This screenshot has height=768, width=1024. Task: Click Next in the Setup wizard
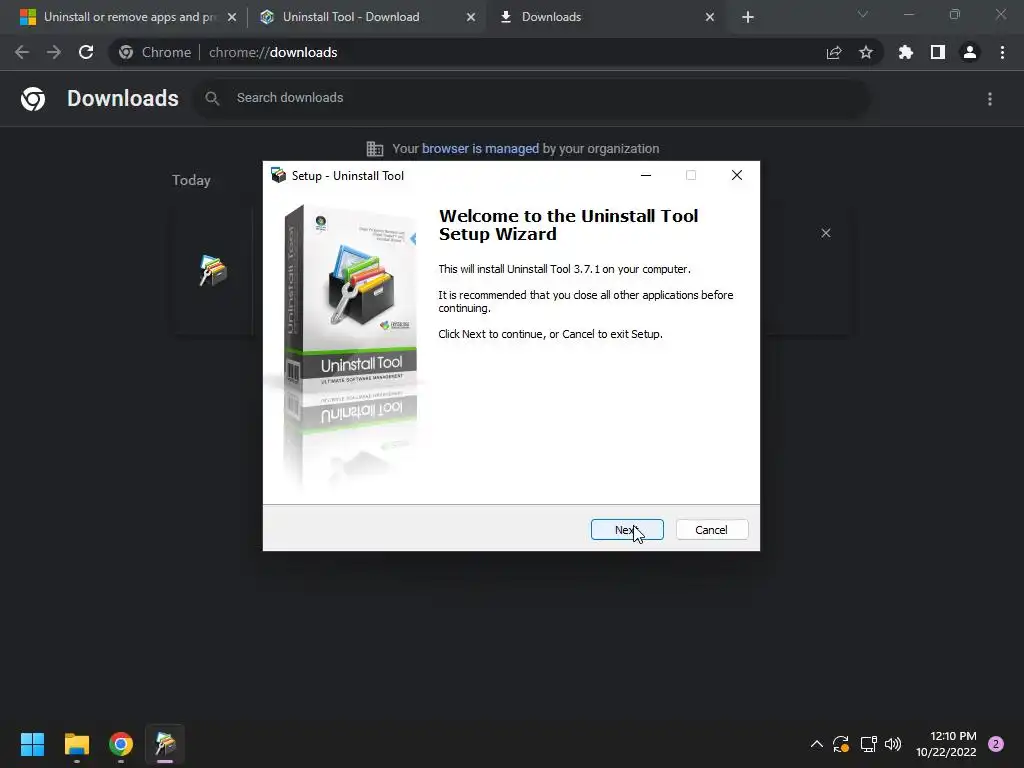(x=627, y=530)
